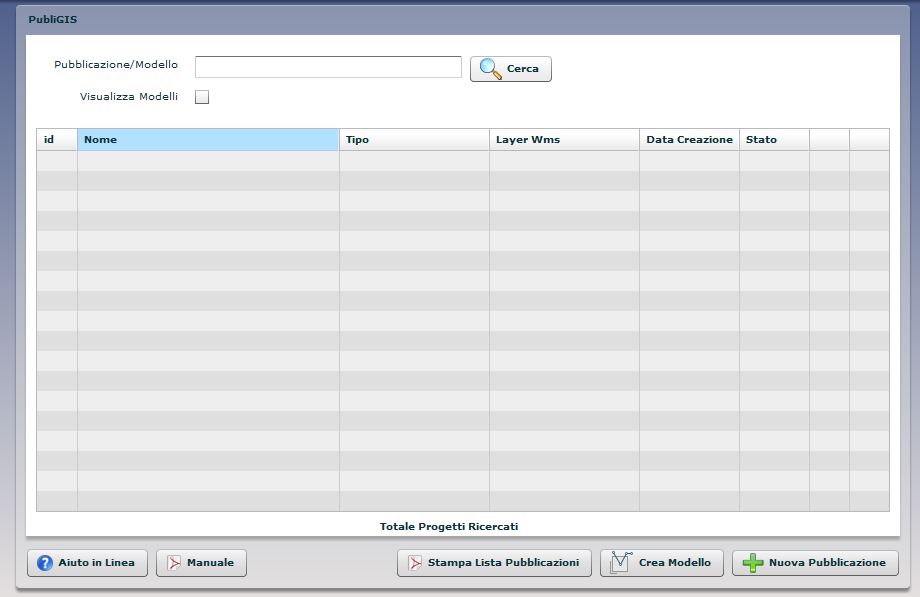
Task: Click the model icon on Crea Modello
Action: pyautogui.click(x=621, y=562)
